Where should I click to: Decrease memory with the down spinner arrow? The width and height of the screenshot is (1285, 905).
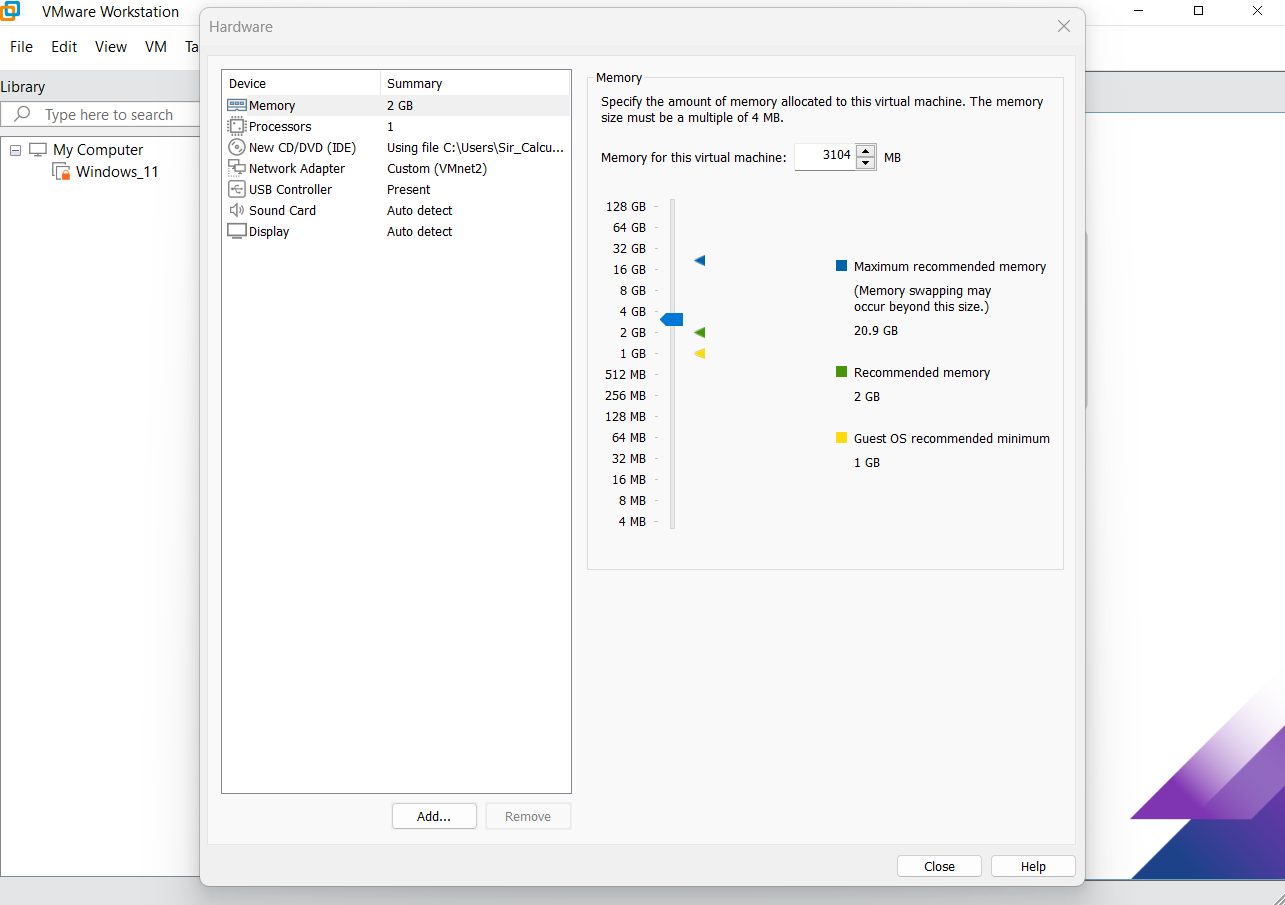[x=866, y=163]
